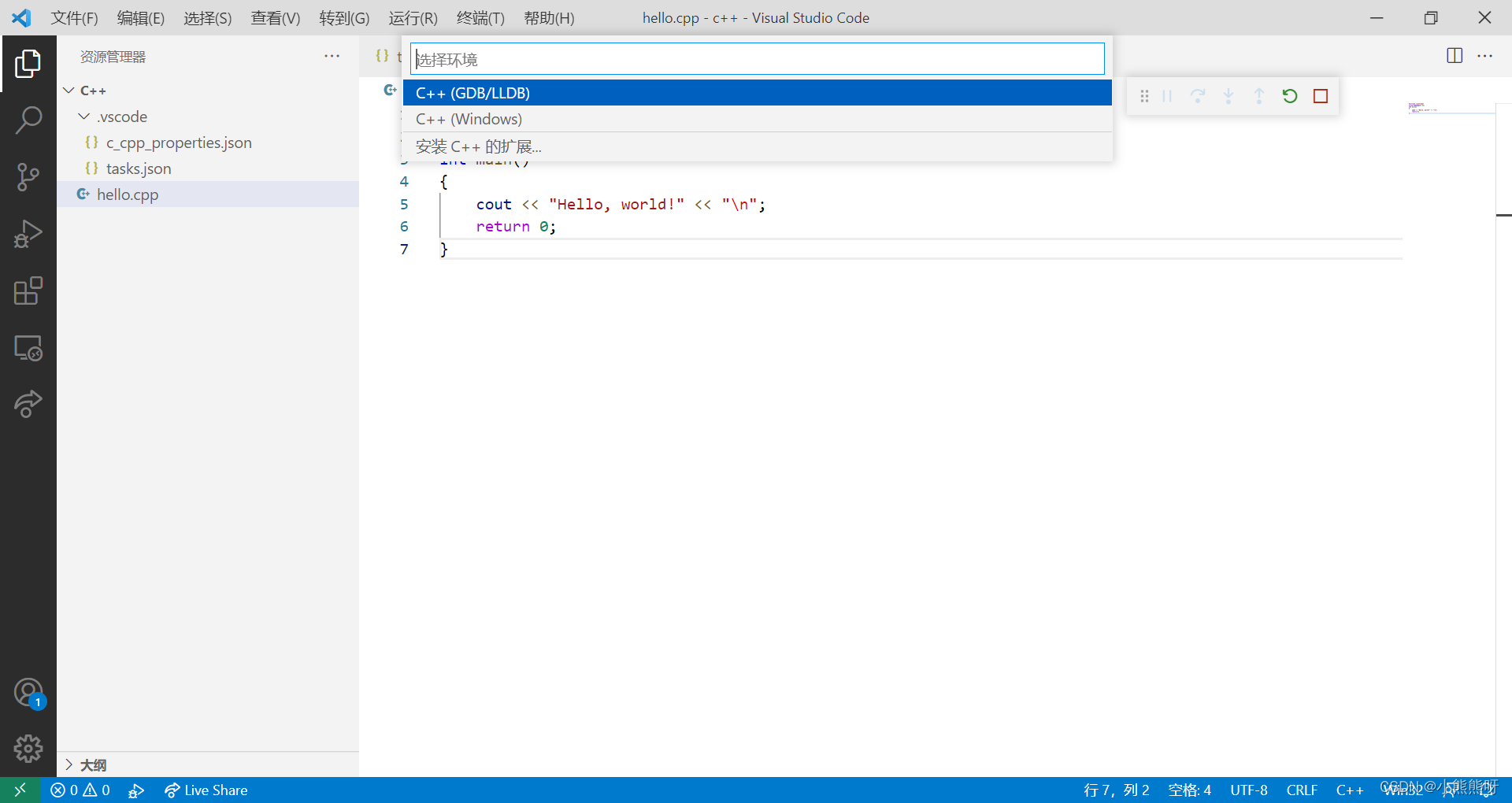Collapse the C++ workspace folder
This screenshot has width=1512, height=803.
point(208,91)
